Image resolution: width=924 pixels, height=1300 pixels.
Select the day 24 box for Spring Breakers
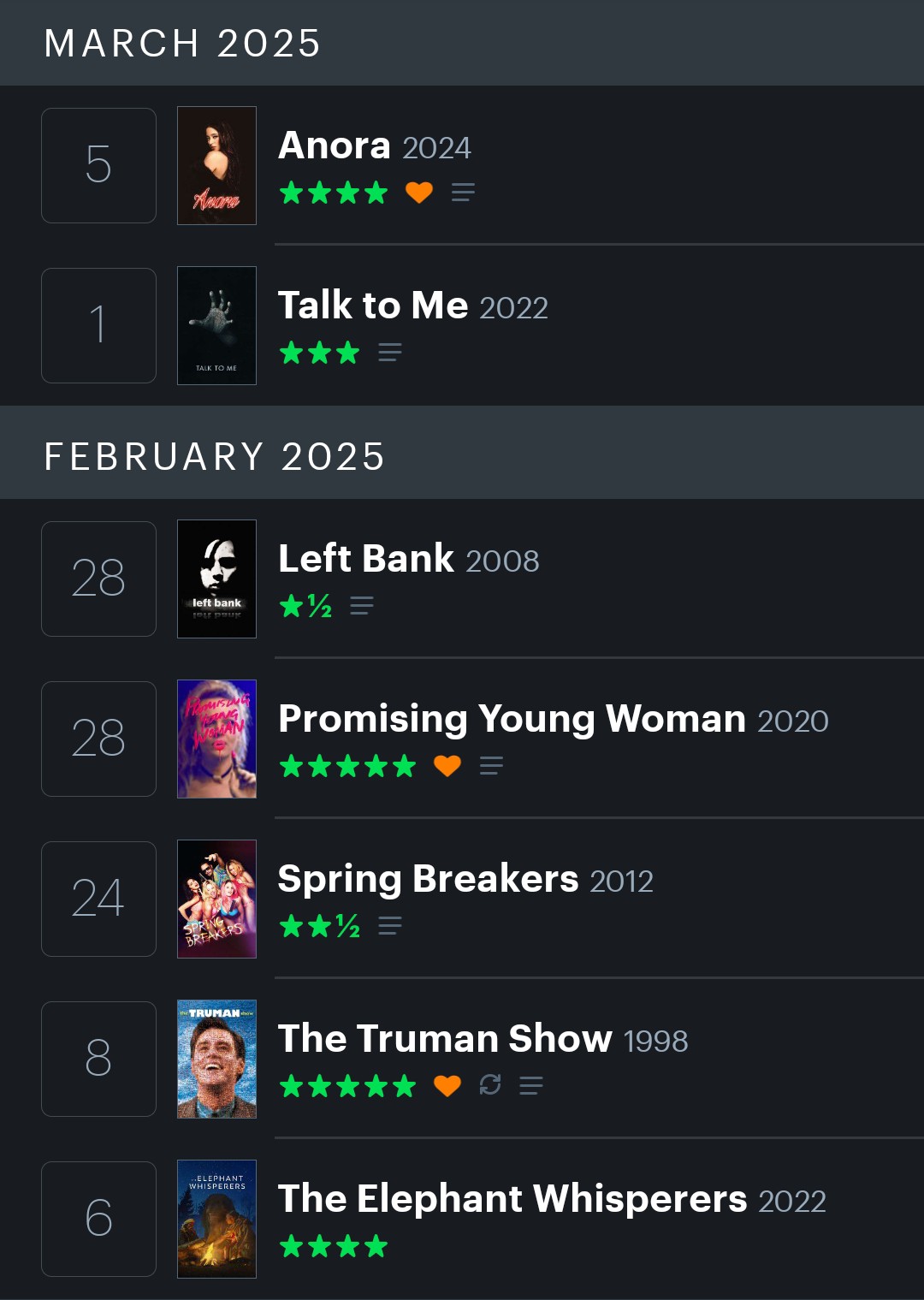[98, 899]
